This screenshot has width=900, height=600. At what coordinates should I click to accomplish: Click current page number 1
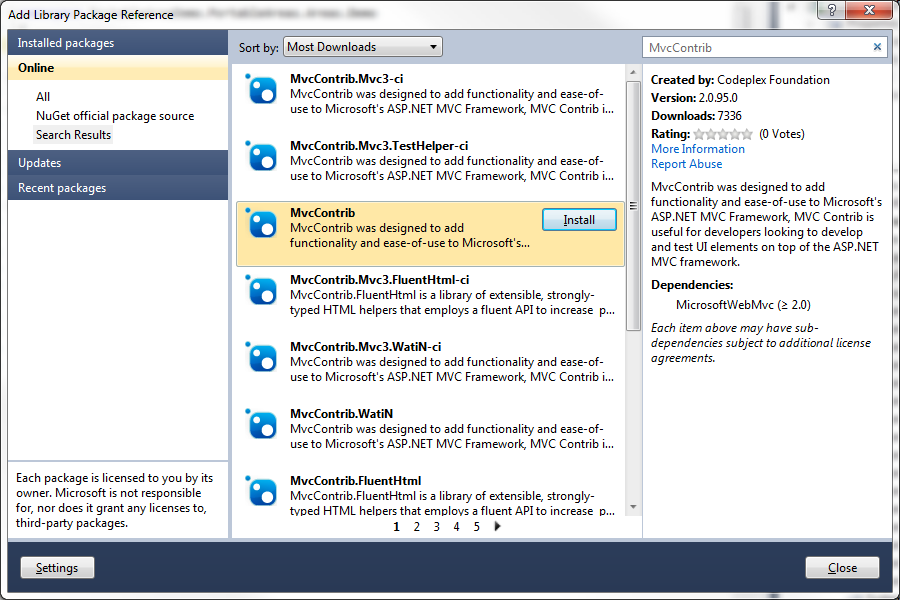[x=396, y=527]
